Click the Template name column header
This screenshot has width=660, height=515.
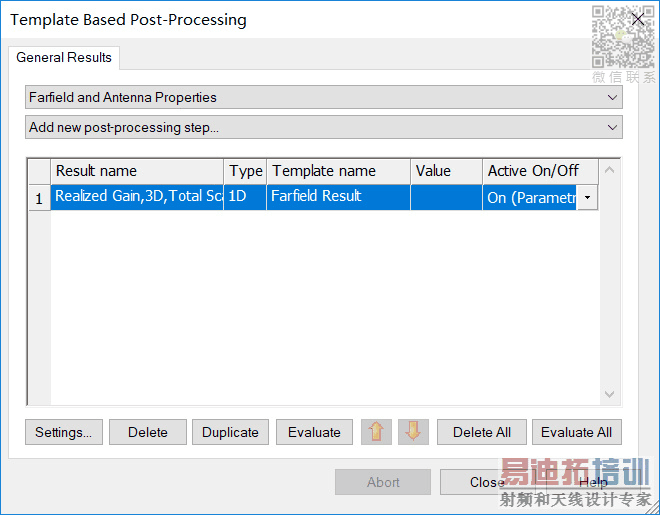coord(338,171)
